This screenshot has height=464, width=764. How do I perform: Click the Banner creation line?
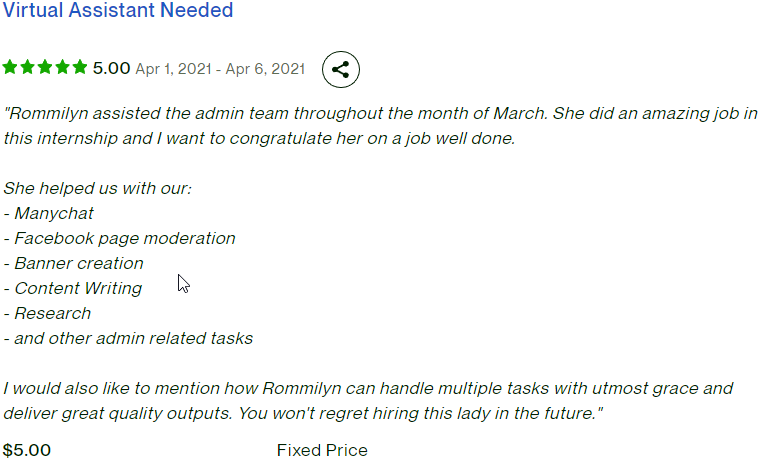coord(74,263)
